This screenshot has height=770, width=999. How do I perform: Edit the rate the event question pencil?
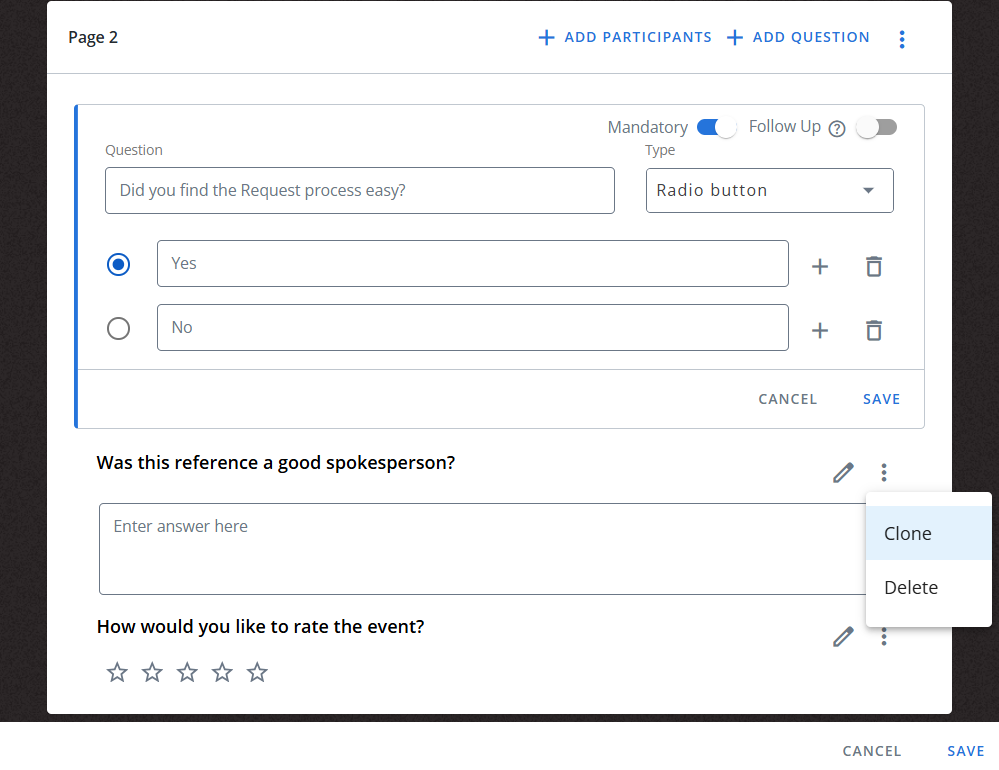coord(843,637)
